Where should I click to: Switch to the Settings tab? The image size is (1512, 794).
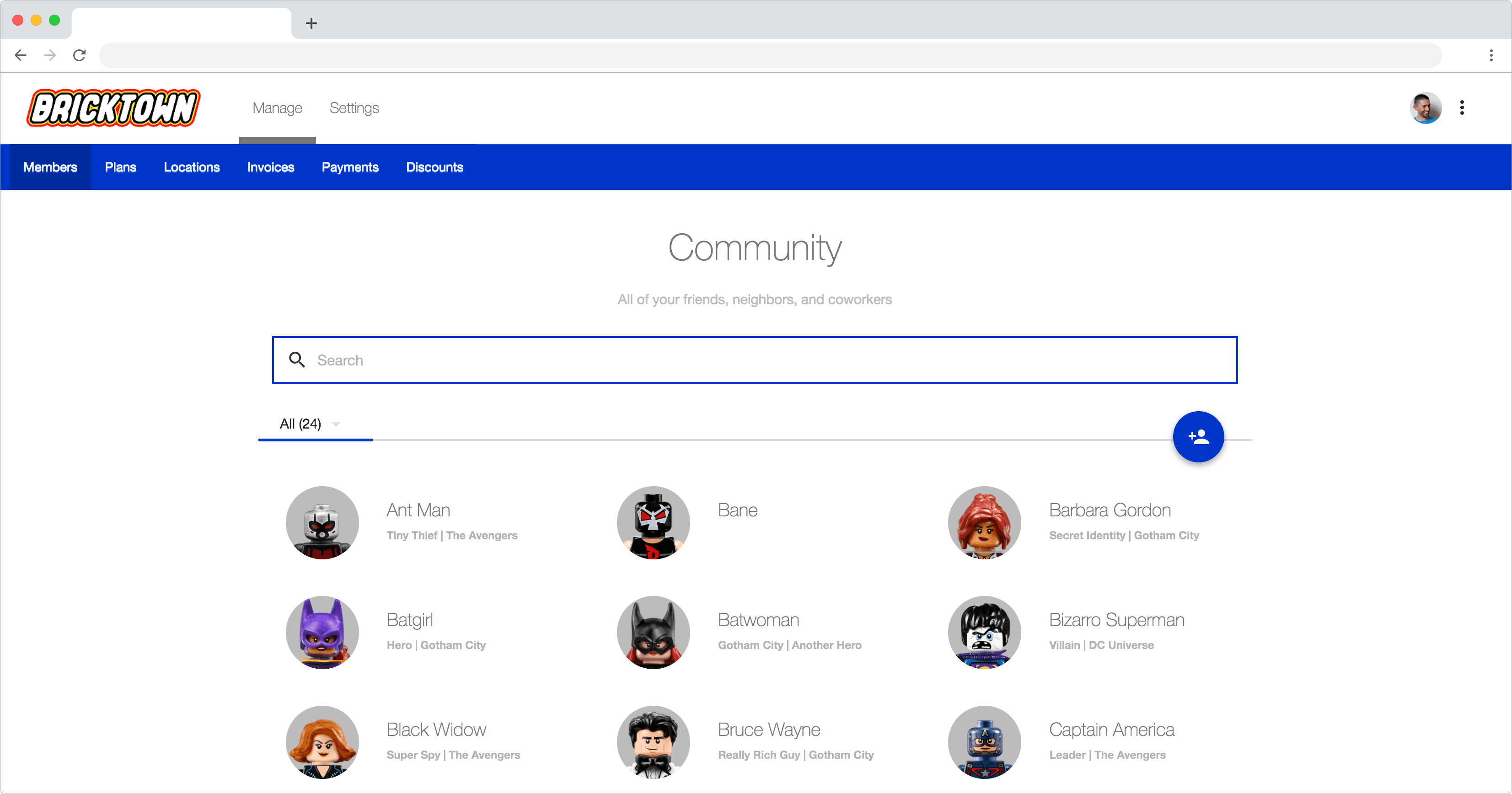point(354,108)
